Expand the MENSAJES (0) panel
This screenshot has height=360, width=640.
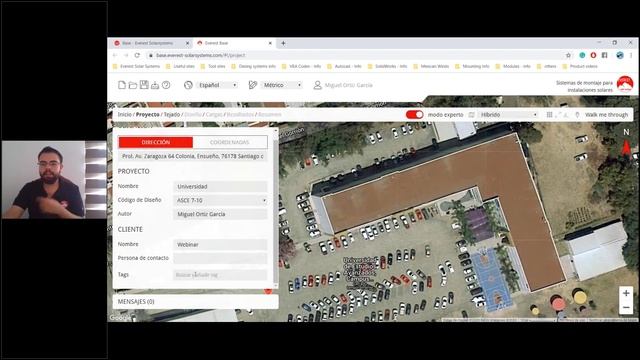click(195, 302)
